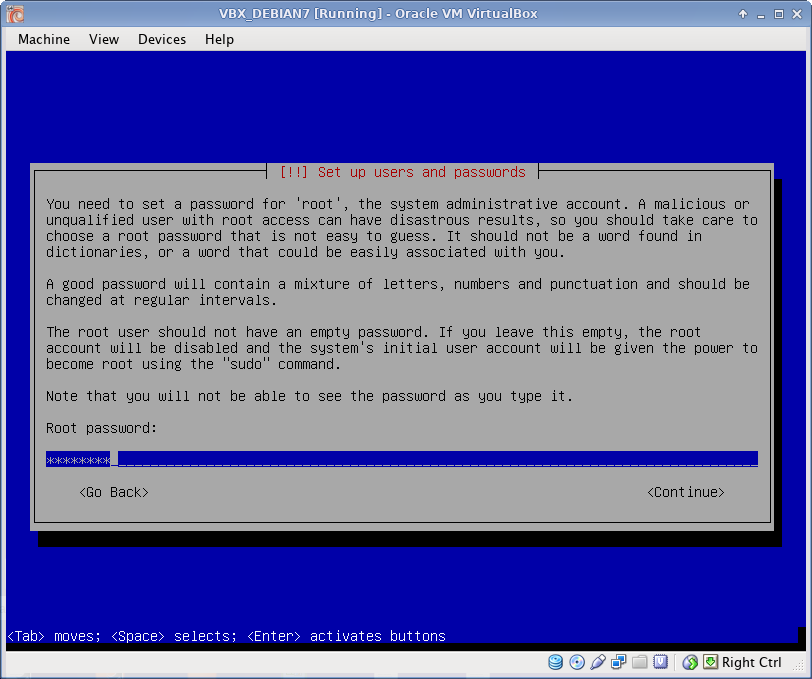This screenshot has height=679, width=812.
Task: Activate the <Go Back> button
Action: [114, 492]
